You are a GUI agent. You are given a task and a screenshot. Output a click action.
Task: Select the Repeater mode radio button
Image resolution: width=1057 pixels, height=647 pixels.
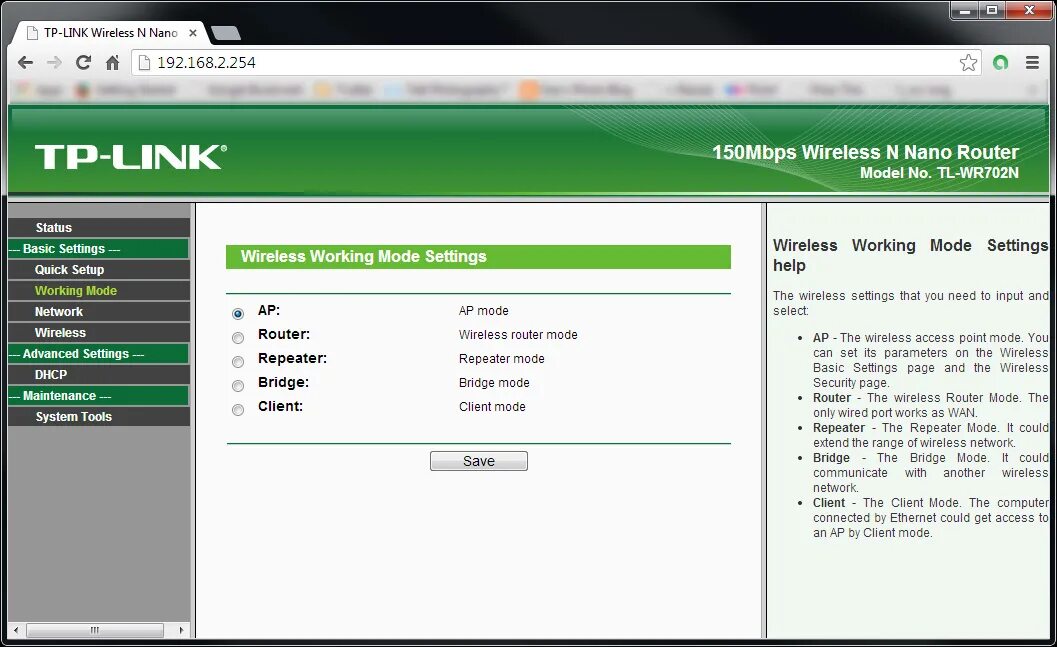(238, 362)
